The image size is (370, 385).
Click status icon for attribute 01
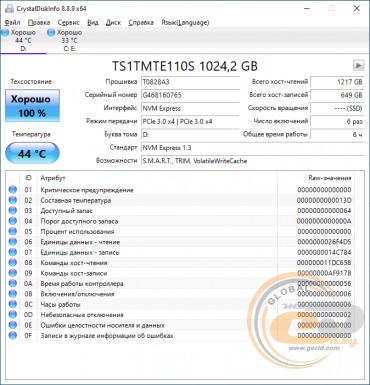tap(13, 190)
